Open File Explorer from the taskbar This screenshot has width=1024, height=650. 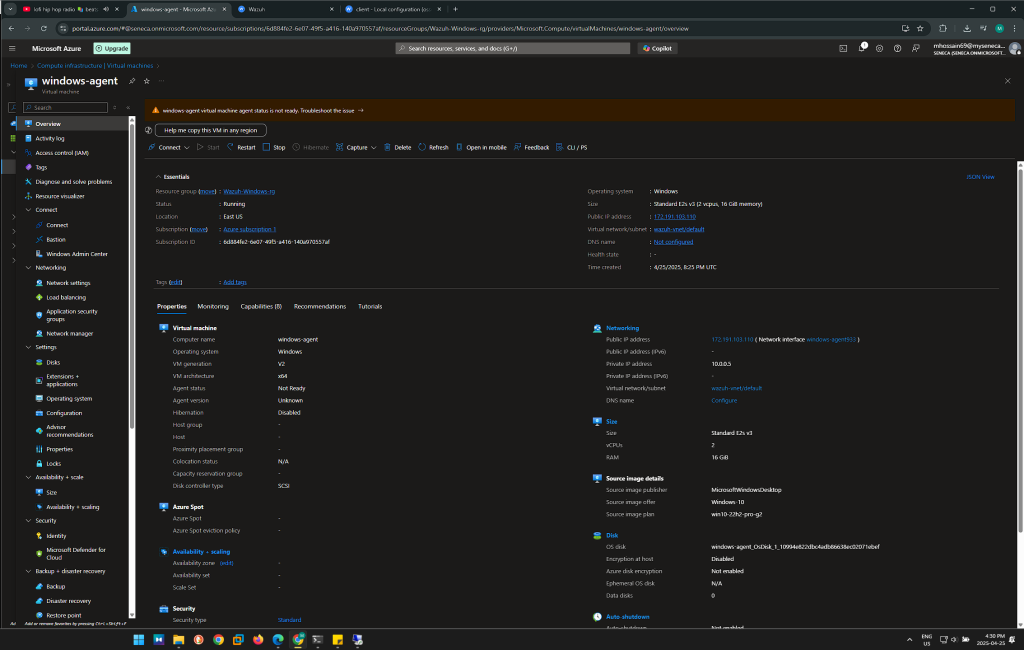tap(178, 640)
